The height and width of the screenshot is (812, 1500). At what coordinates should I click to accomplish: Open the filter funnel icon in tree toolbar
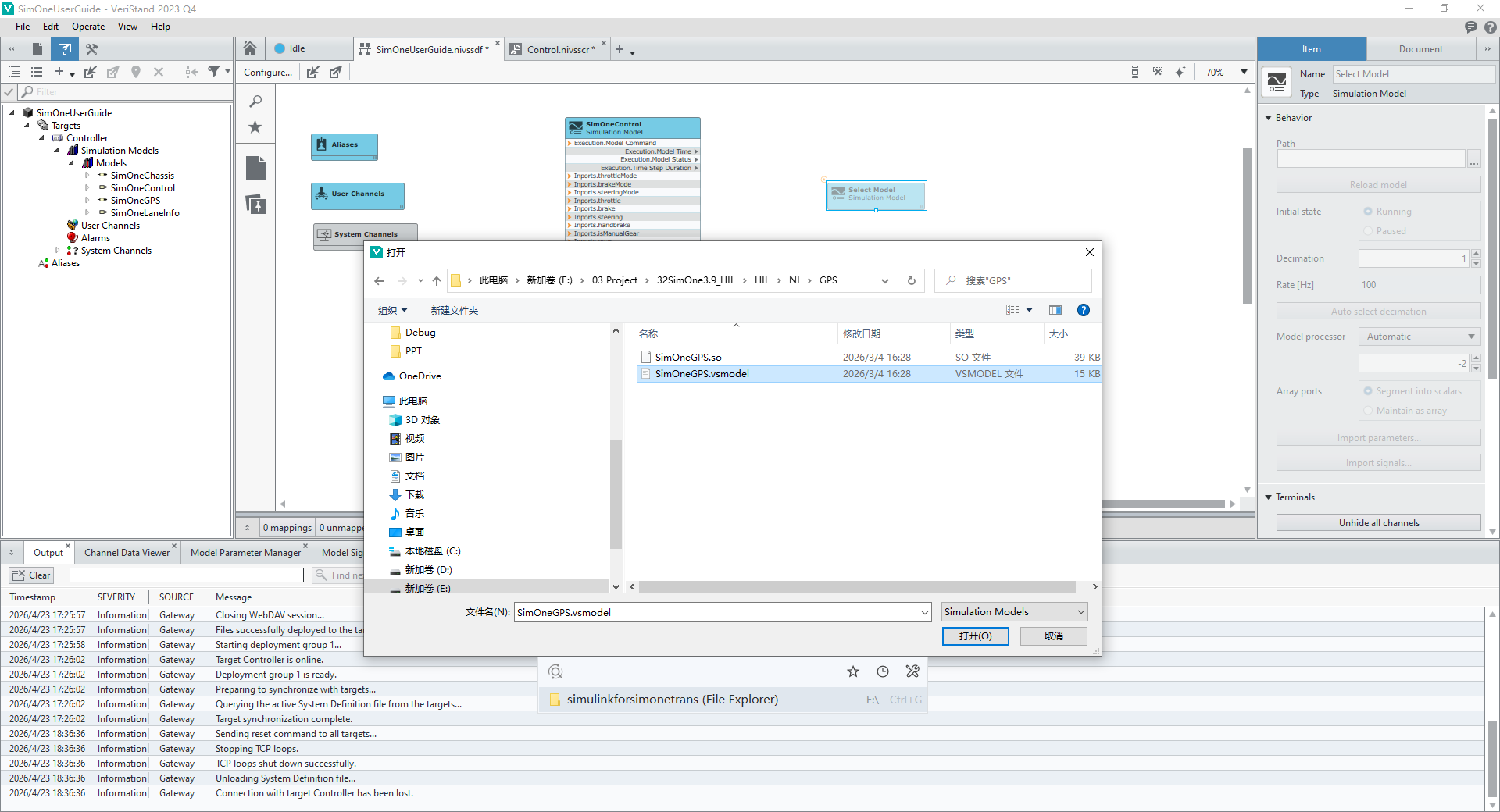click(213, 72)
